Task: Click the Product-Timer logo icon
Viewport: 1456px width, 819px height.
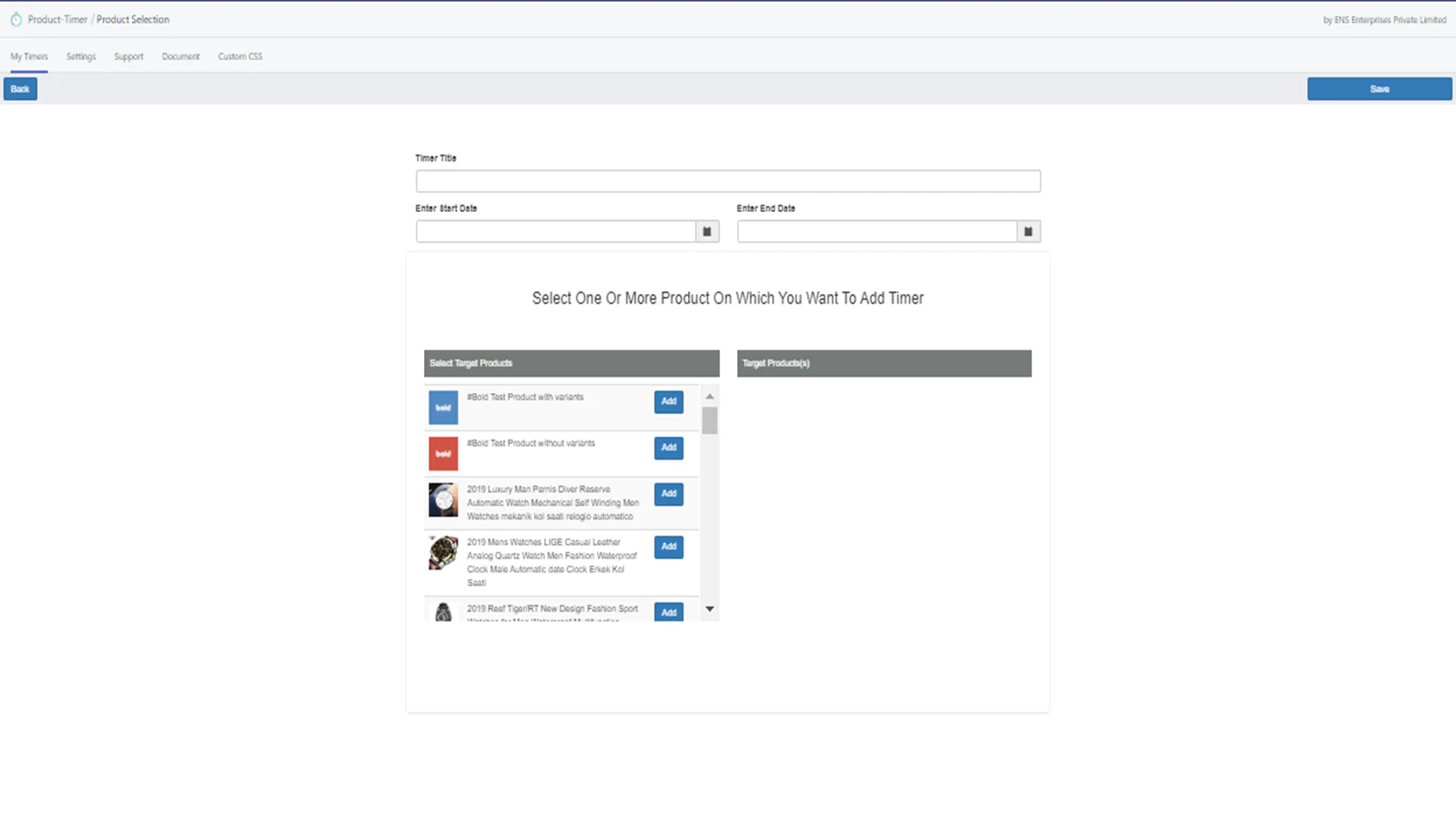Action: click(x=15, y=19)
